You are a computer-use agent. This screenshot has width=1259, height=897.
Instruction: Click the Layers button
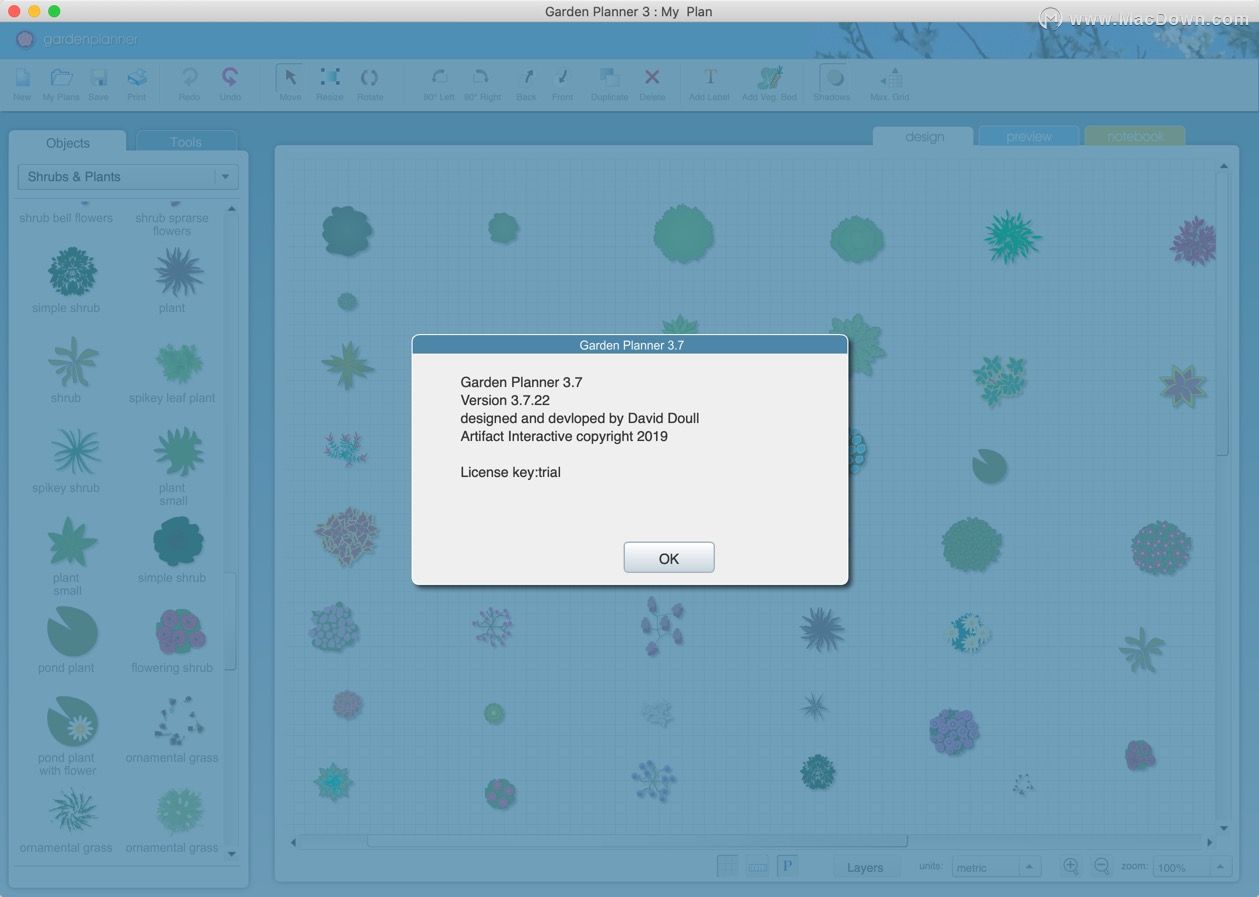click(865, 867)
